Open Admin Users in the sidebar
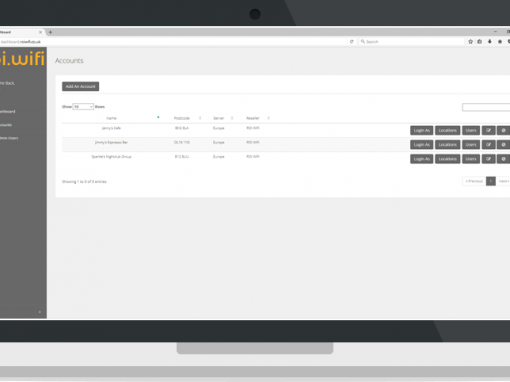This screenshot has height=382, width=510. [9, 138]
